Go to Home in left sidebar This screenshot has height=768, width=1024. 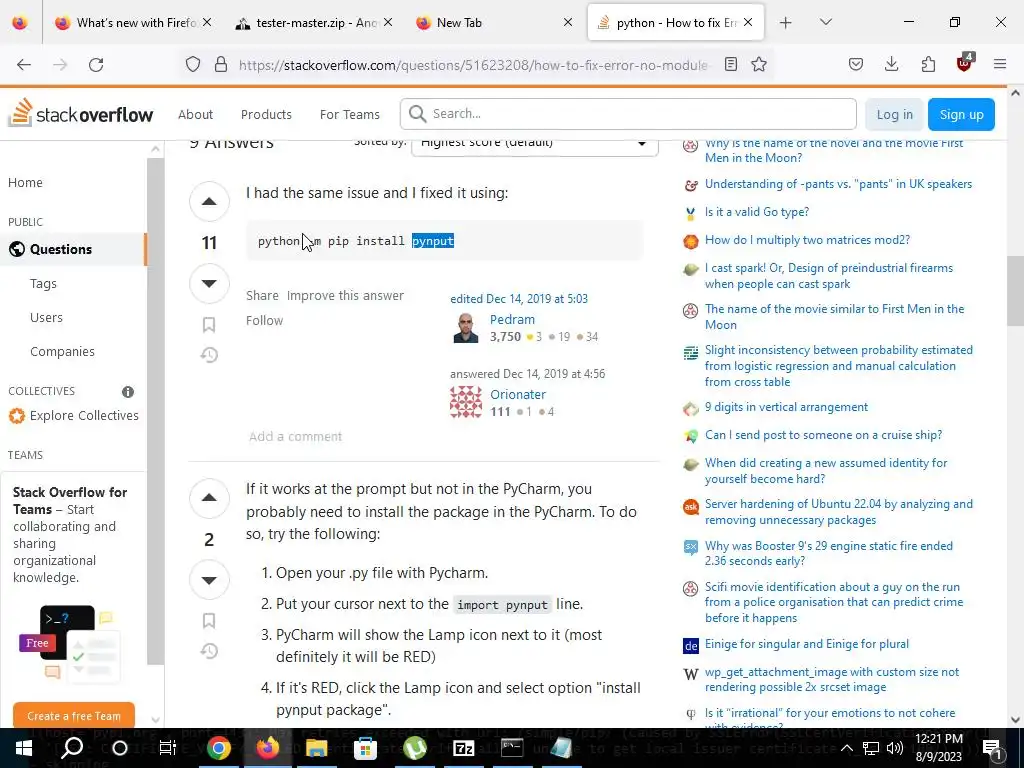click(25, 183)
